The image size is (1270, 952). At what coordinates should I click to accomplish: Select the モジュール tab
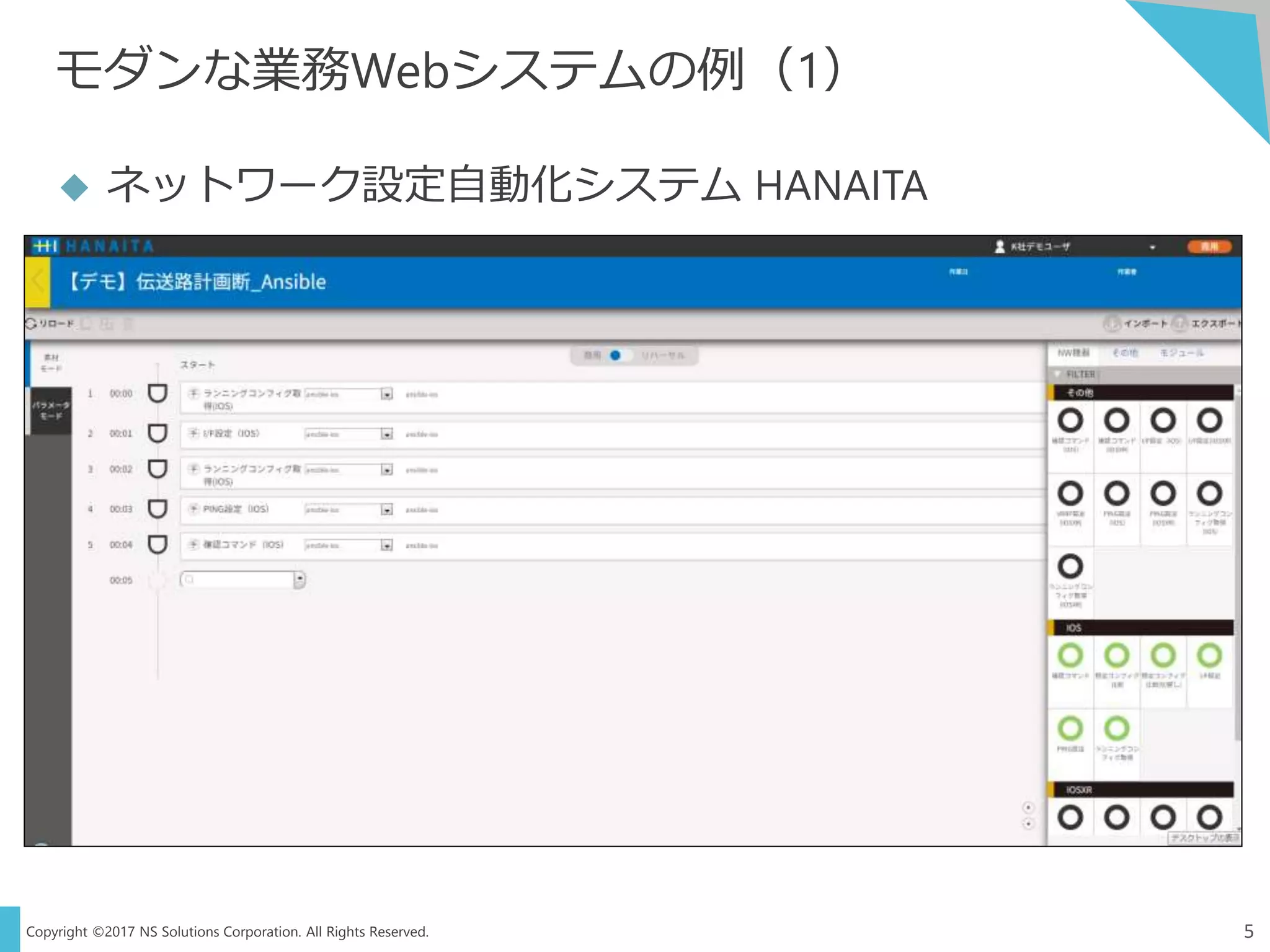[1181, 353]
